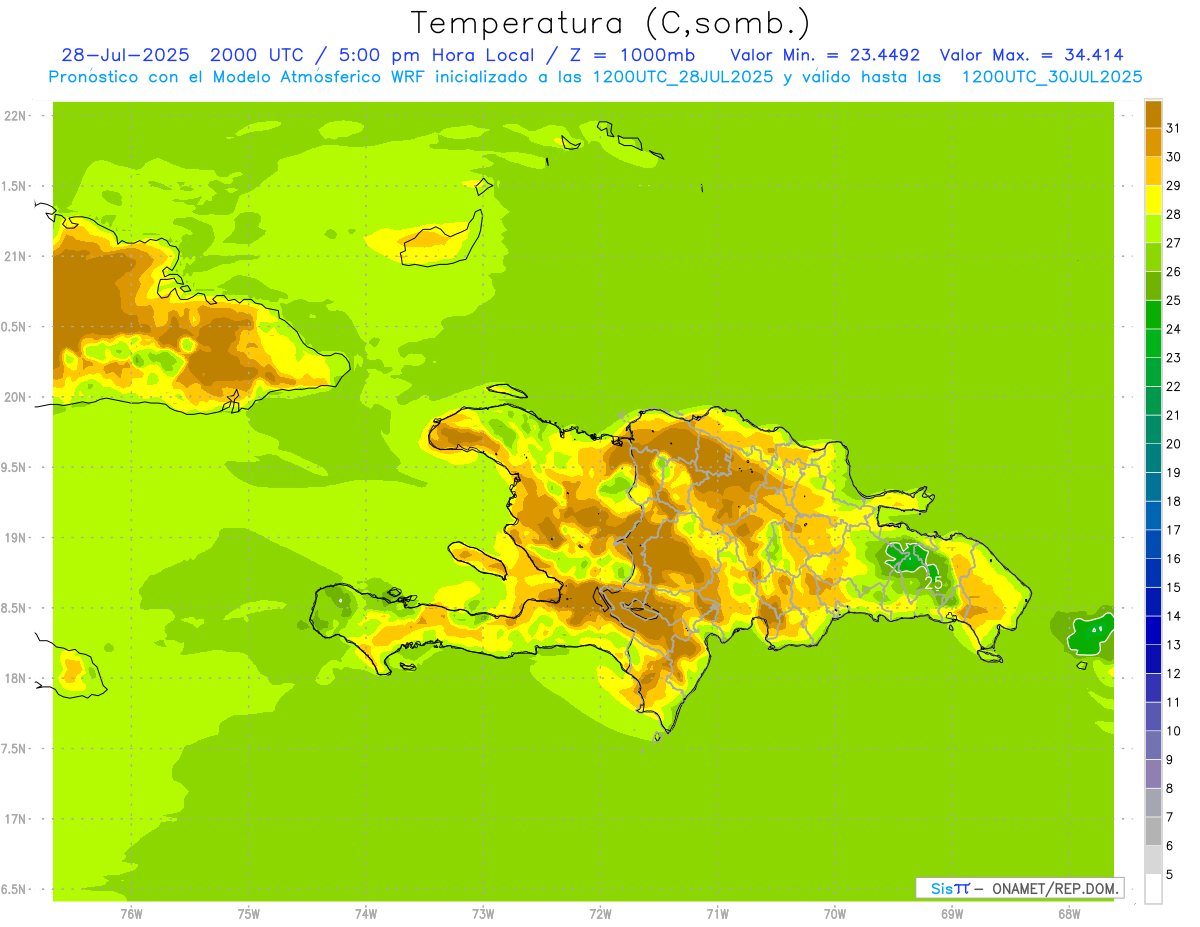Click the legend color band between 6 and 7
The image size is (1200, 927).
pyautogui.click(x=1153, y=832)
